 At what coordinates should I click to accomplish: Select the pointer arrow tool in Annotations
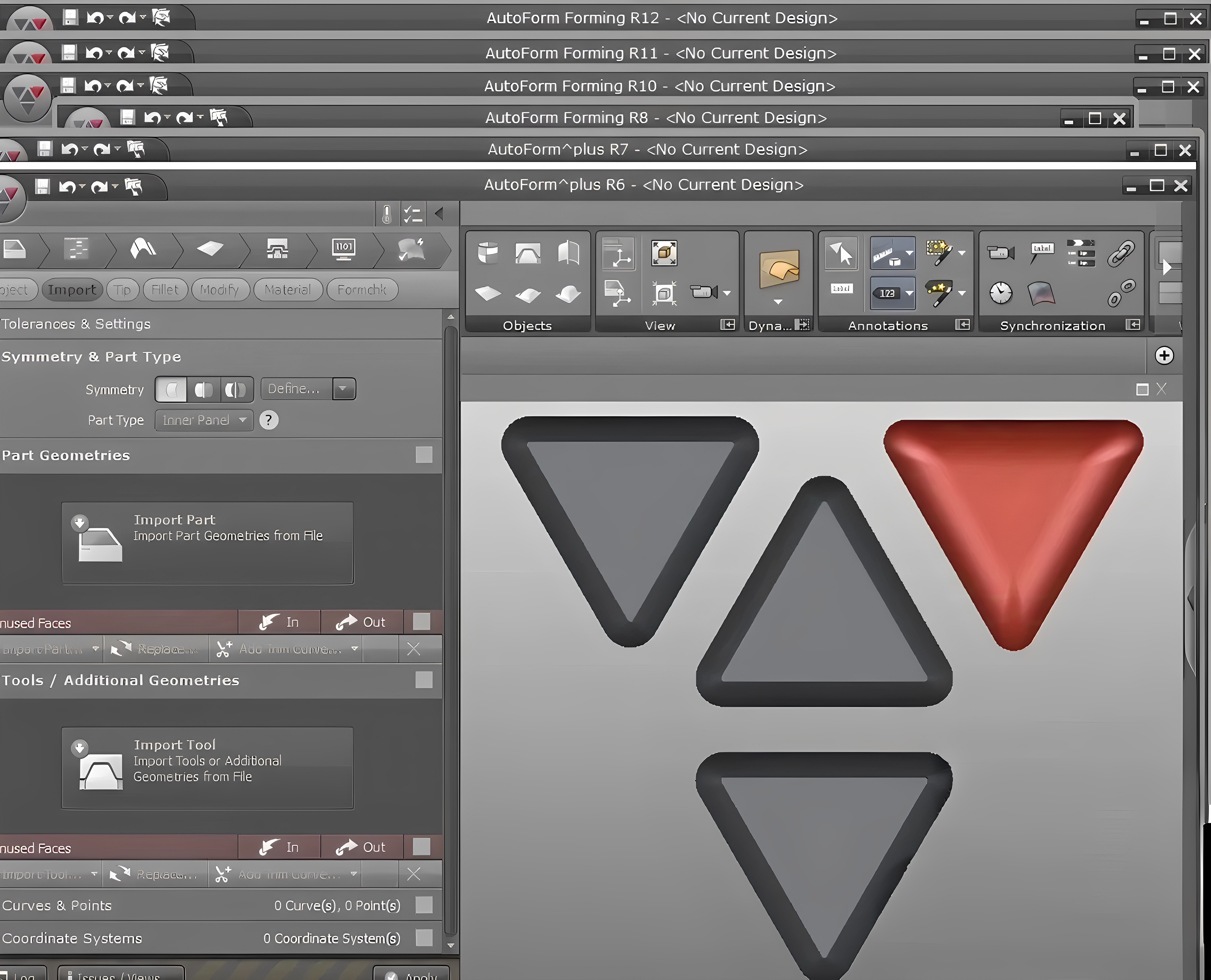click(841, 253)
